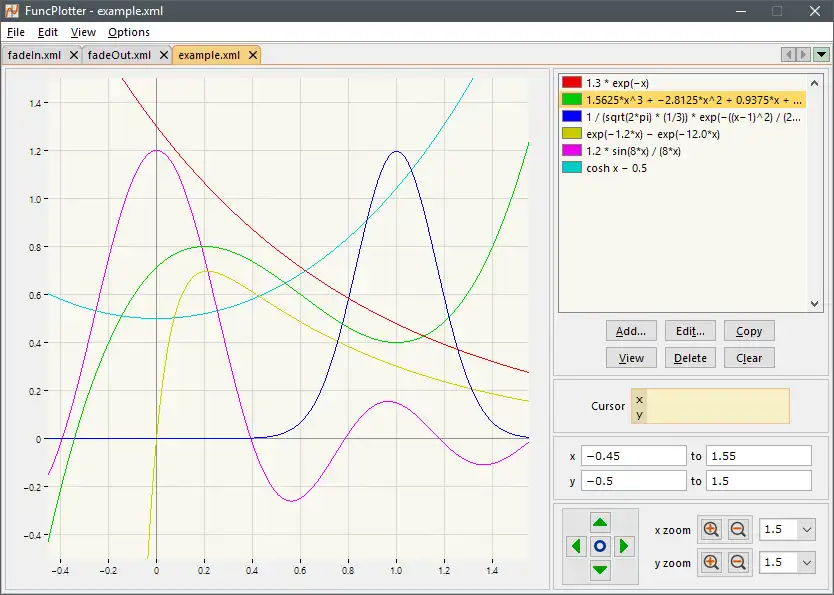
Task: Switch to the fadeOut.xml tab
Action: click(119, 56)
